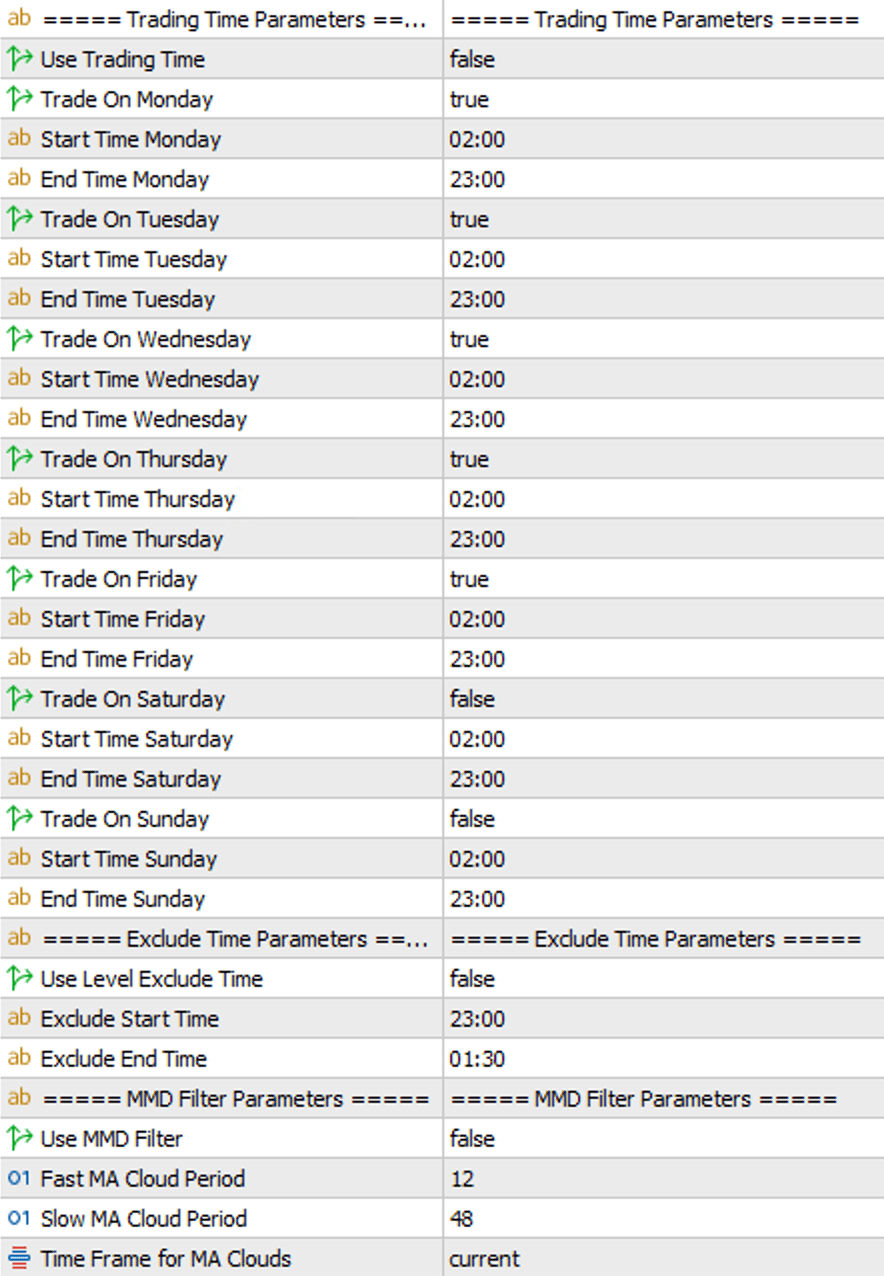Click the boolean icon beside Use MMD Filter
884x1276 pixels.
18,1139
